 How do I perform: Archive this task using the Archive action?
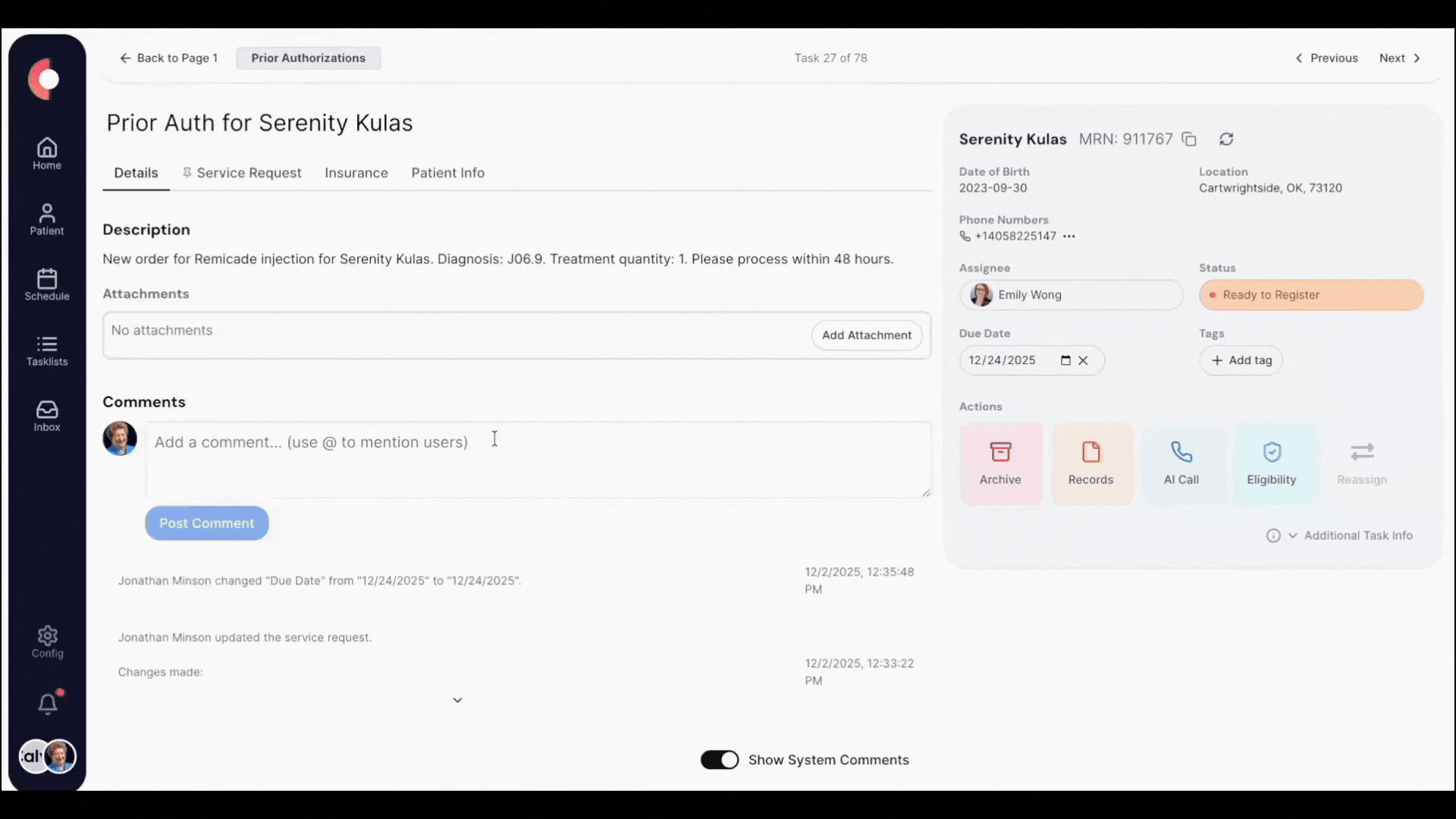(x=1000, y=463)
